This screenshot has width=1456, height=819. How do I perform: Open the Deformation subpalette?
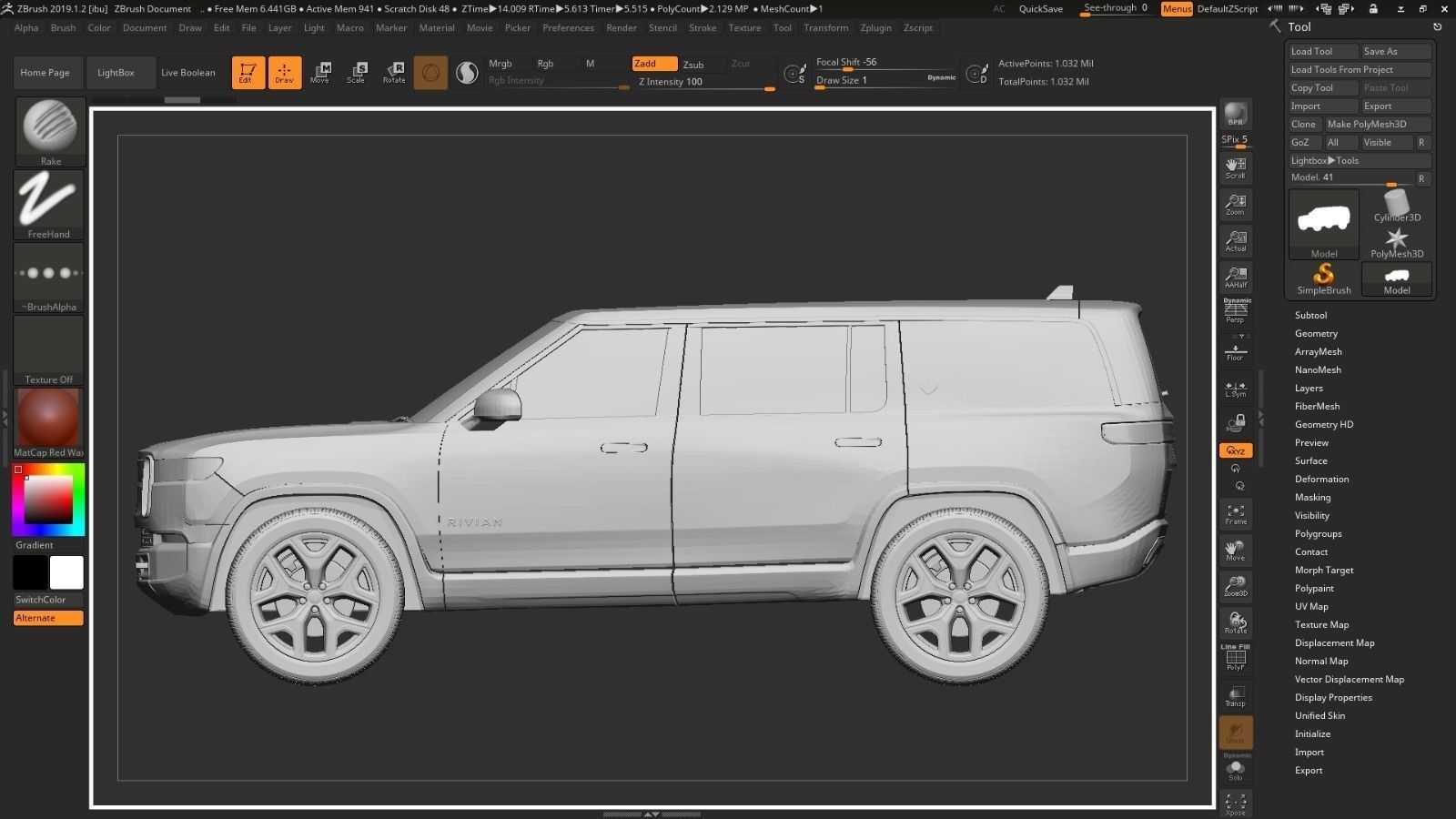pyautogui.click(x=1321, y=479)
